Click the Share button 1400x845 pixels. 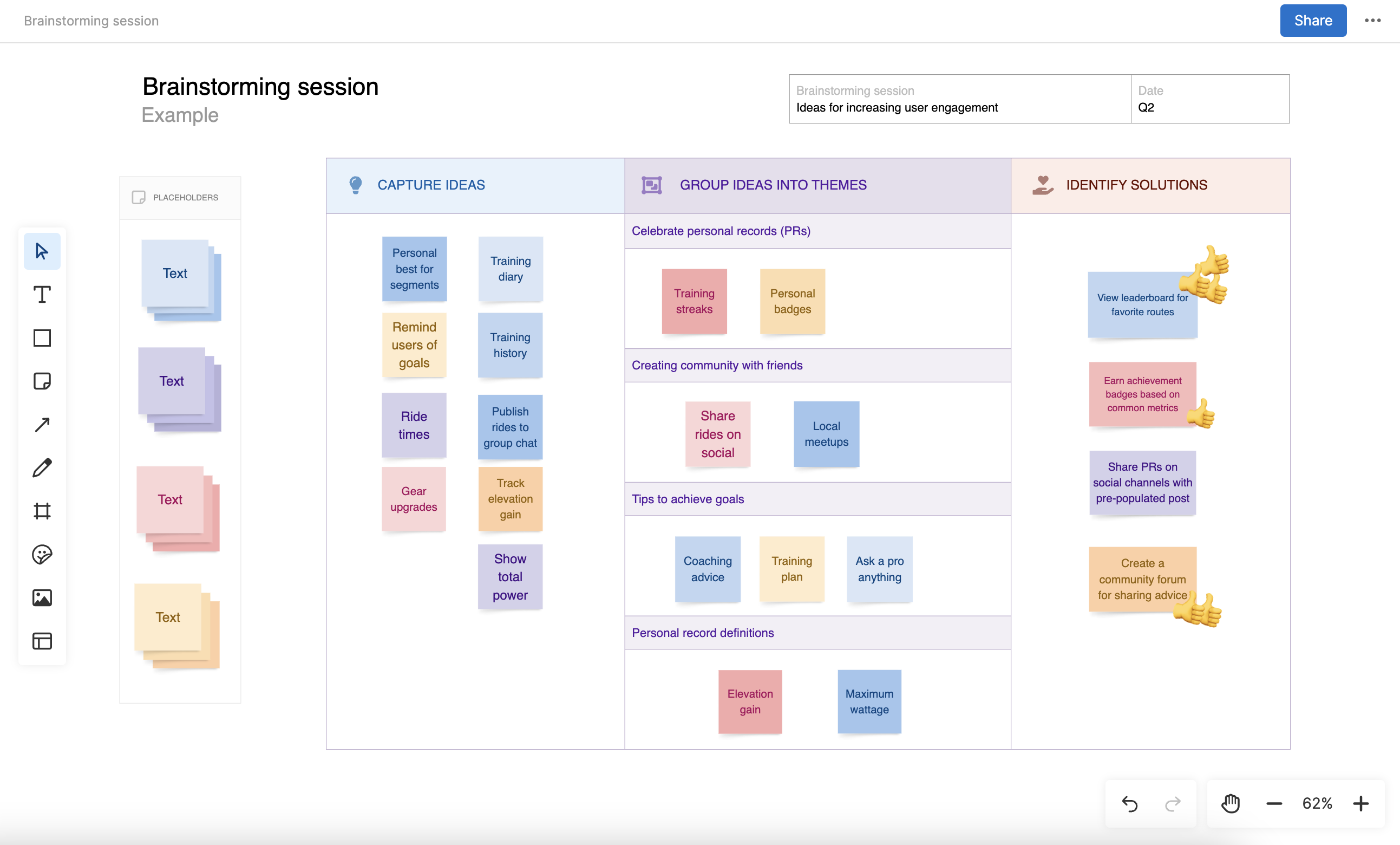(1312, 21)
